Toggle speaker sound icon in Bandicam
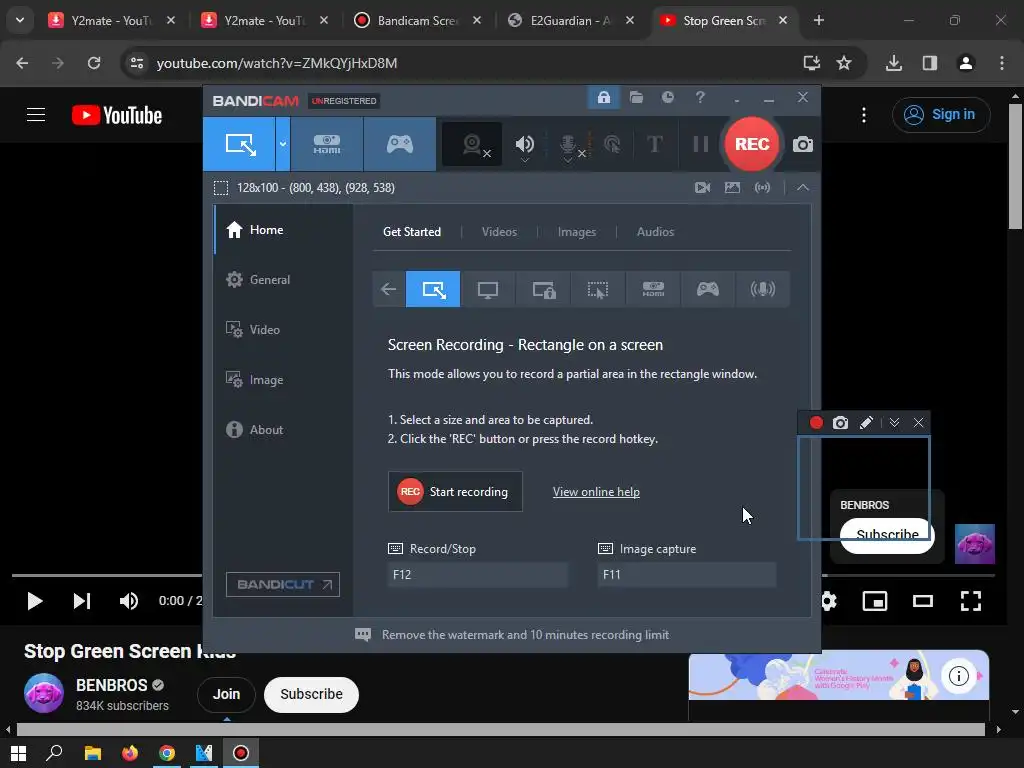The image size is (1024, 768). 524,144
